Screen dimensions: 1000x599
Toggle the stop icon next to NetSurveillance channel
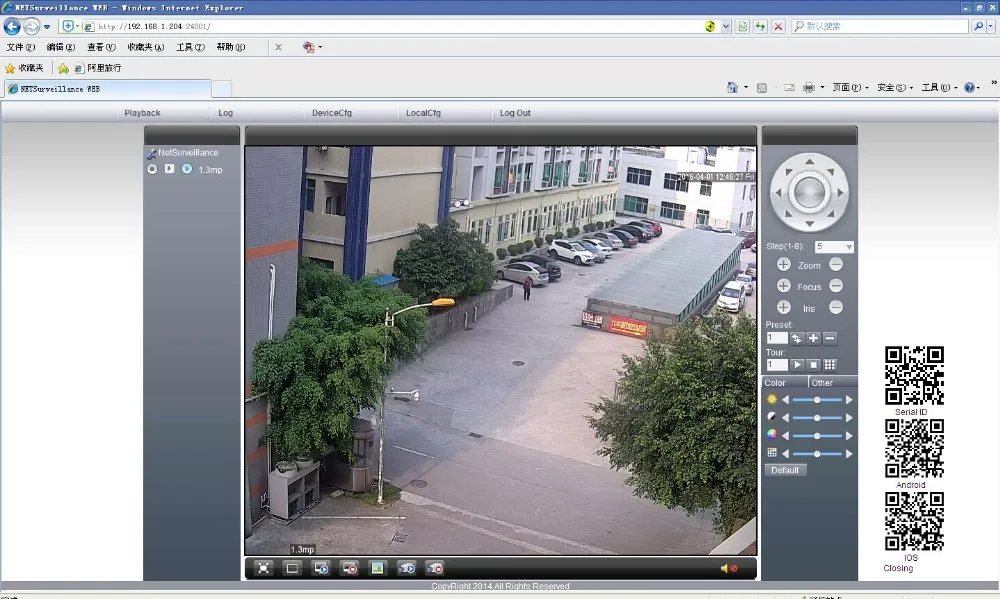[x=151, y=170]
